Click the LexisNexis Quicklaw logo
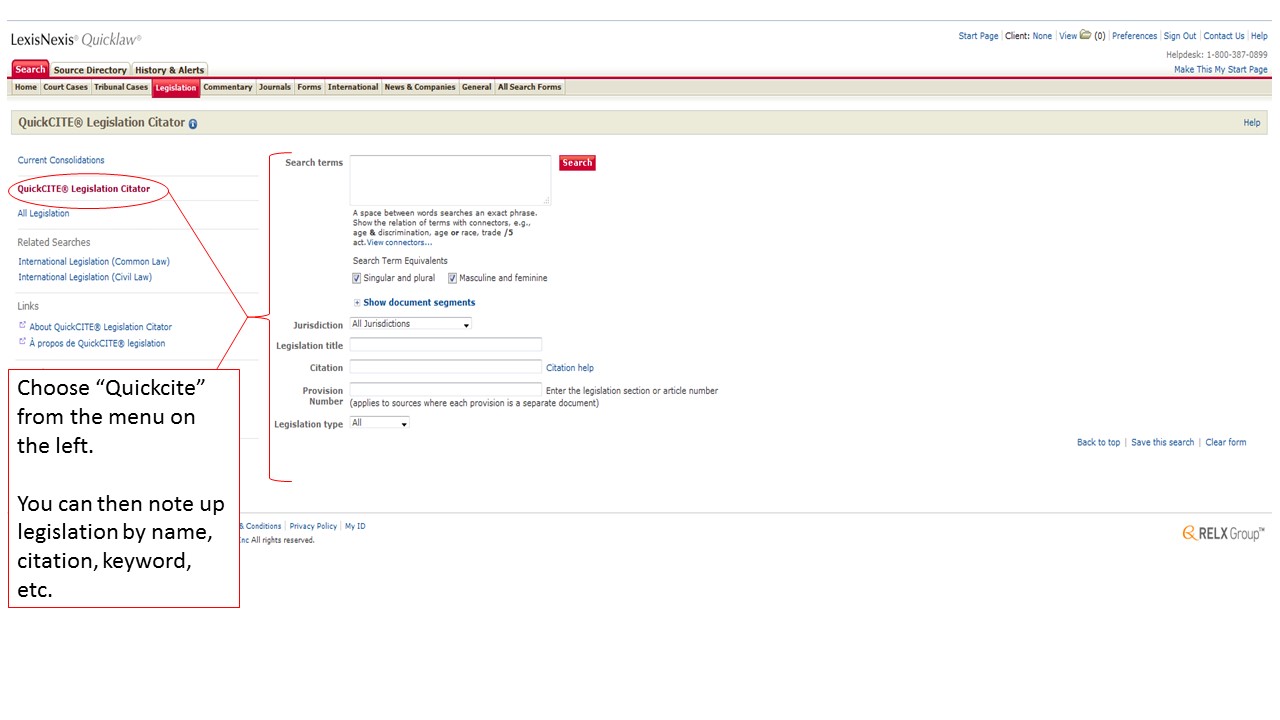Image resolution: width=1280 pixels, height=720 pixels. 76,40
